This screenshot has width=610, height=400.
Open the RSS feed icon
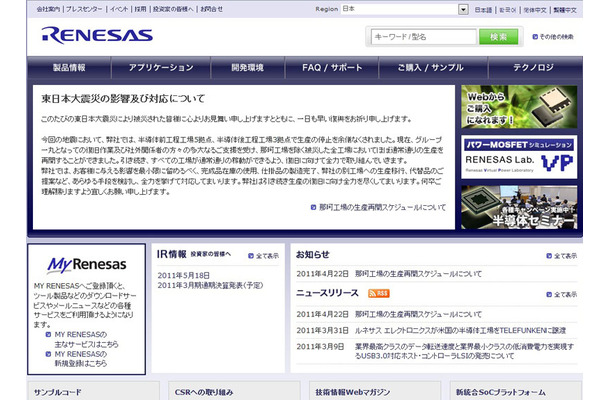coord(379,293)
